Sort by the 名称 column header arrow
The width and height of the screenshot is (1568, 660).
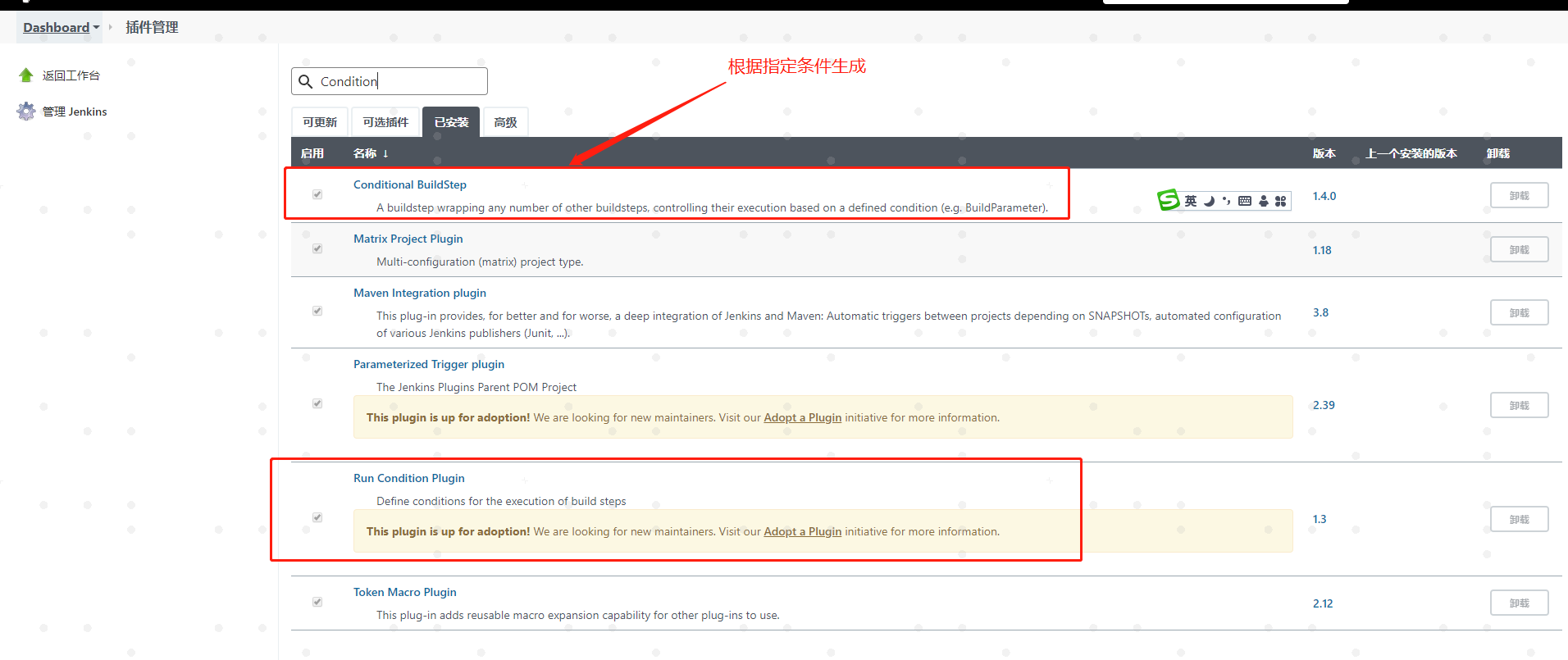(x=385, y=153)
